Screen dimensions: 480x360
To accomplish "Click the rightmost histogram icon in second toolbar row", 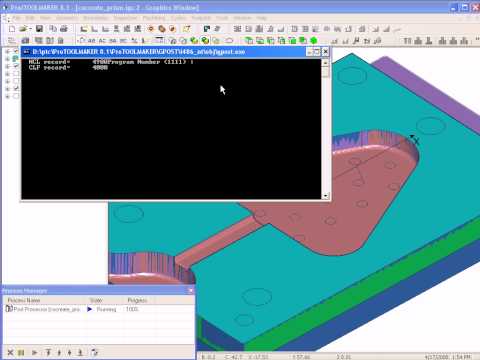I will pyautogui.click(x=464, y=41).
